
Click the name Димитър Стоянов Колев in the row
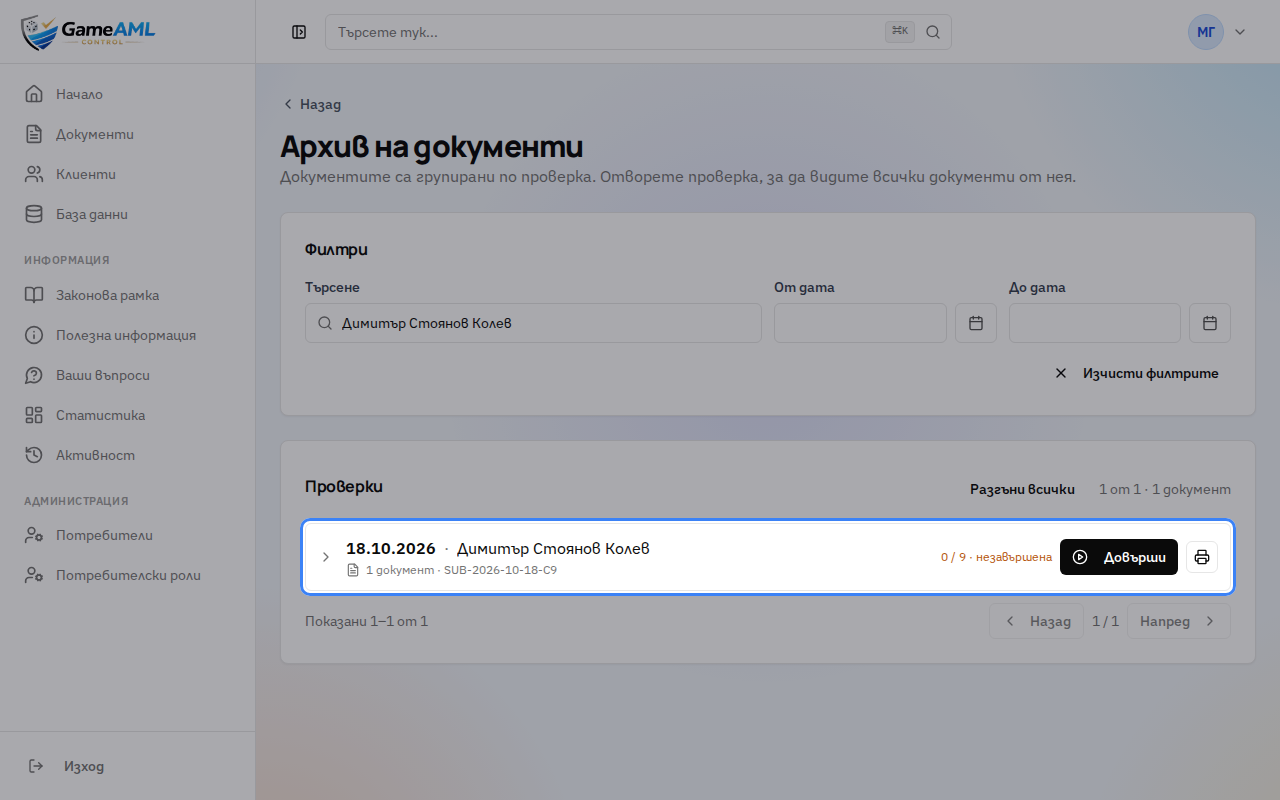tap(553, 548)
